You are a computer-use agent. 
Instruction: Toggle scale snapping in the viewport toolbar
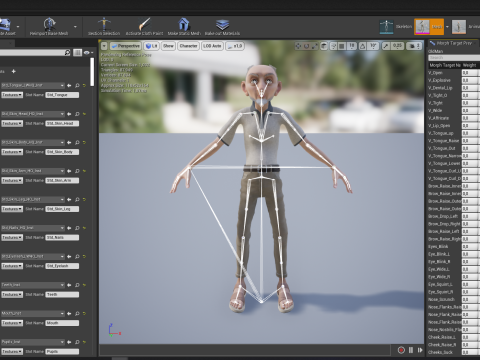coord(386,46)
